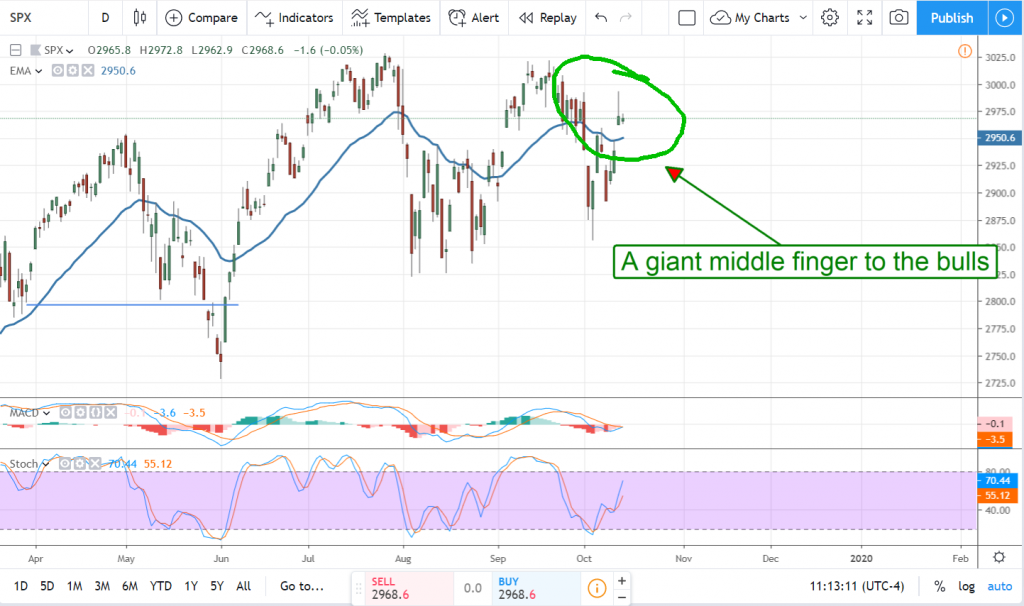Take a chart snapshot with the camera icon

click(897, 17)
